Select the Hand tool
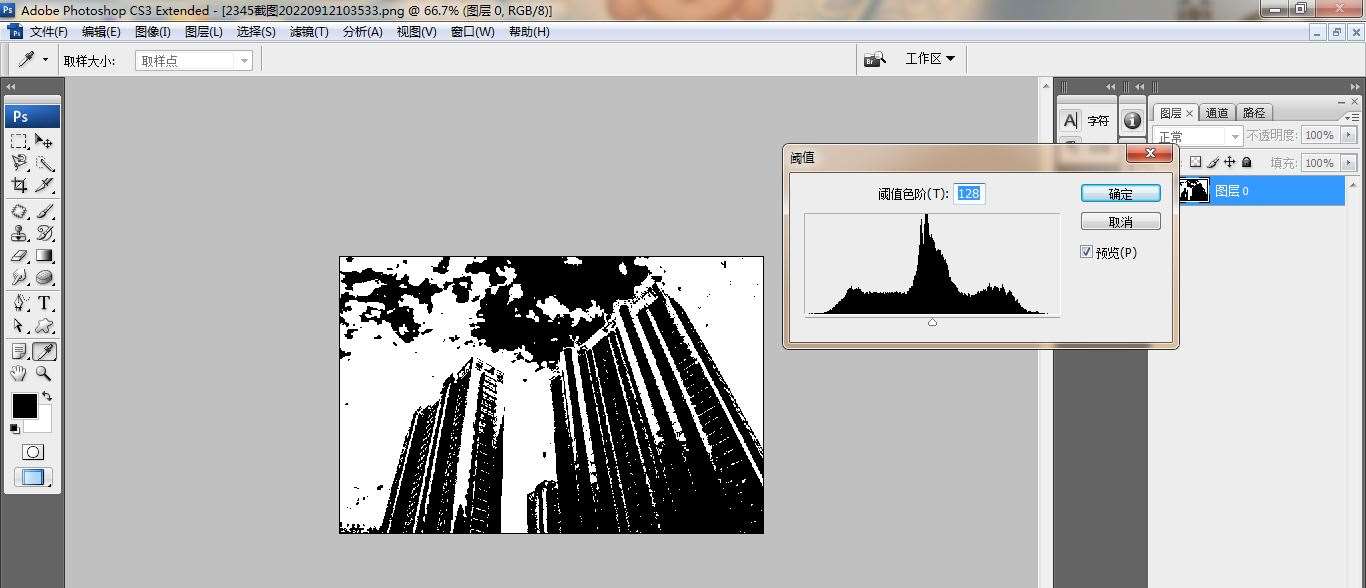 tap(19, 374)
